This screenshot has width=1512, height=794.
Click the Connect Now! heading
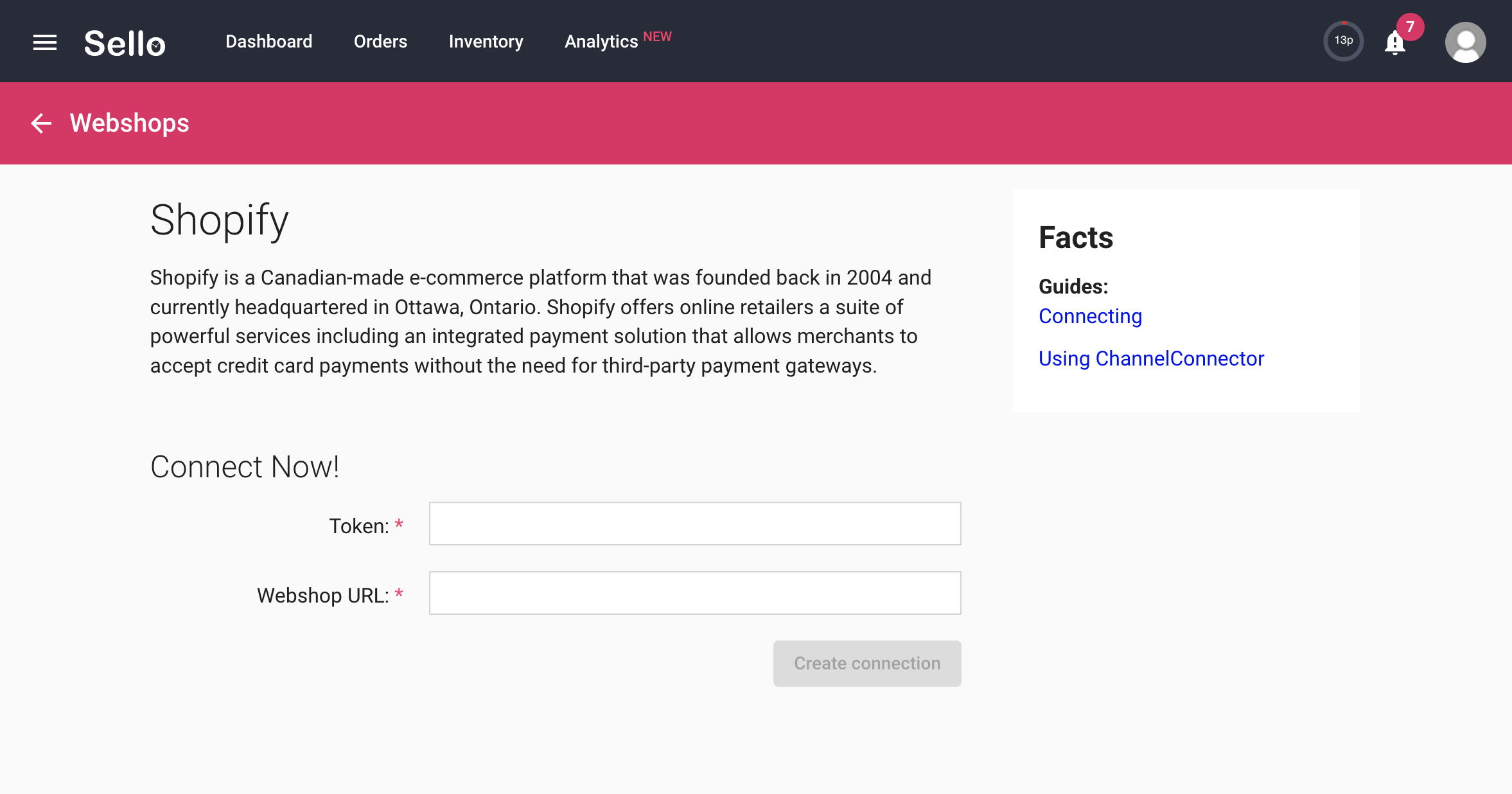[245, 467]
